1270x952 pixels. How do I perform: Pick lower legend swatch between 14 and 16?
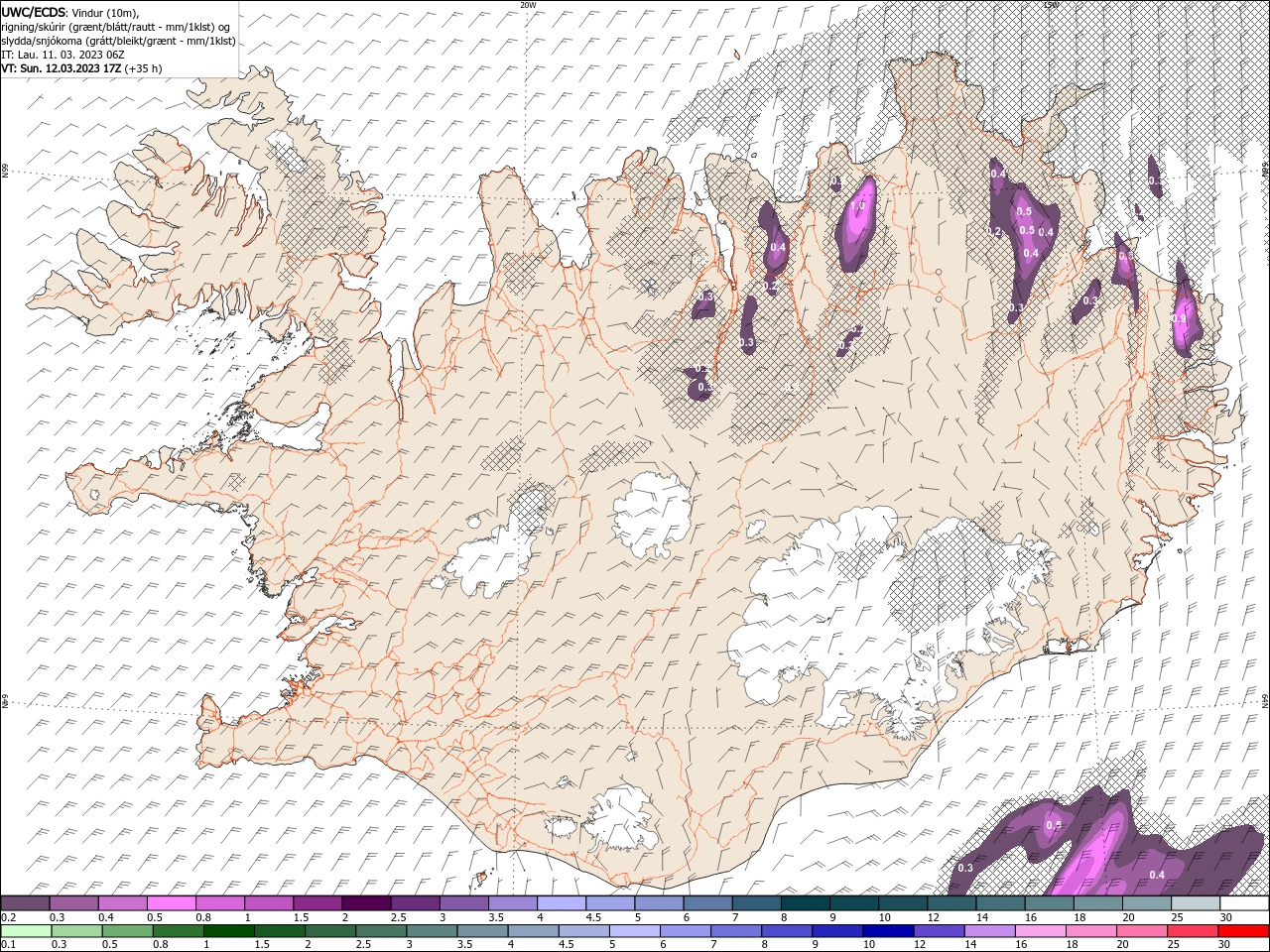pos(988,931)
